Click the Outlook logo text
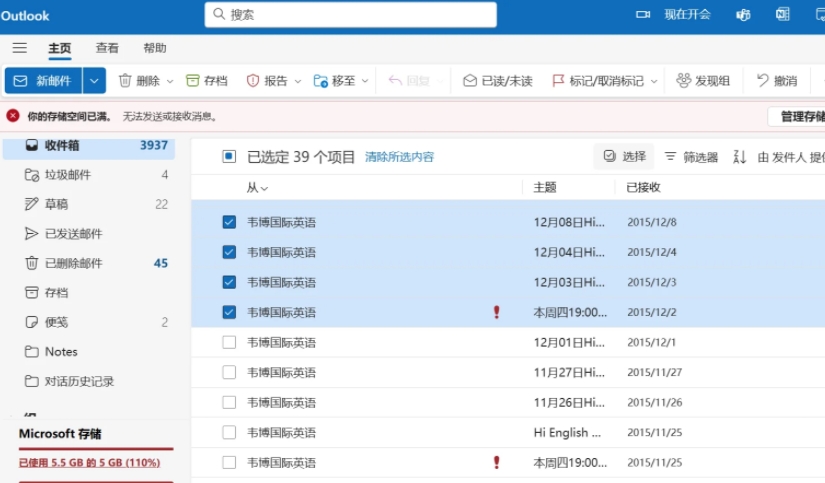The width and height of the screenshot is (825, 483). (x=25, y=16)
